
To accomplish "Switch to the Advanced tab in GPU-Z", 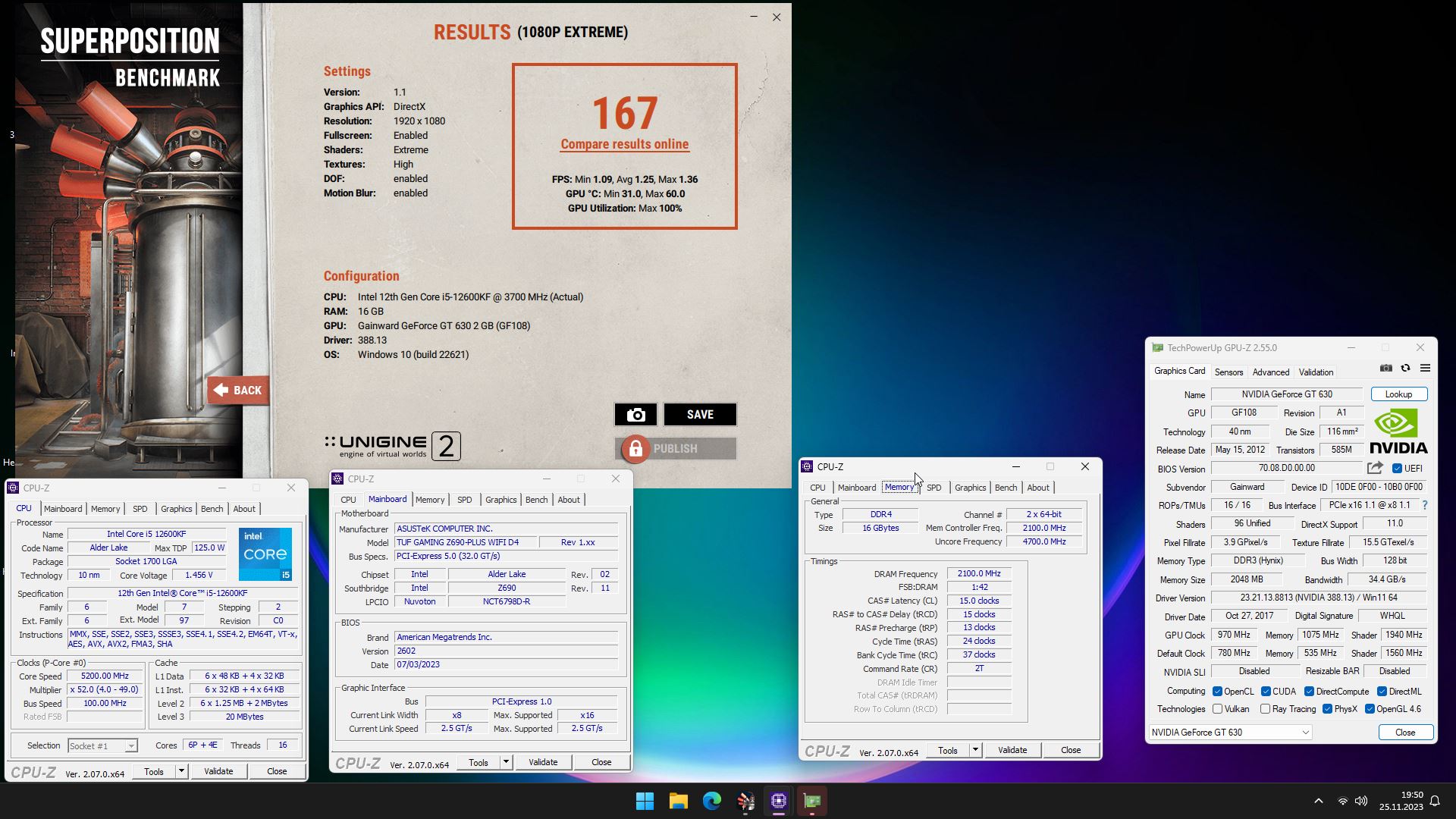I will (x=1270, y=372).
